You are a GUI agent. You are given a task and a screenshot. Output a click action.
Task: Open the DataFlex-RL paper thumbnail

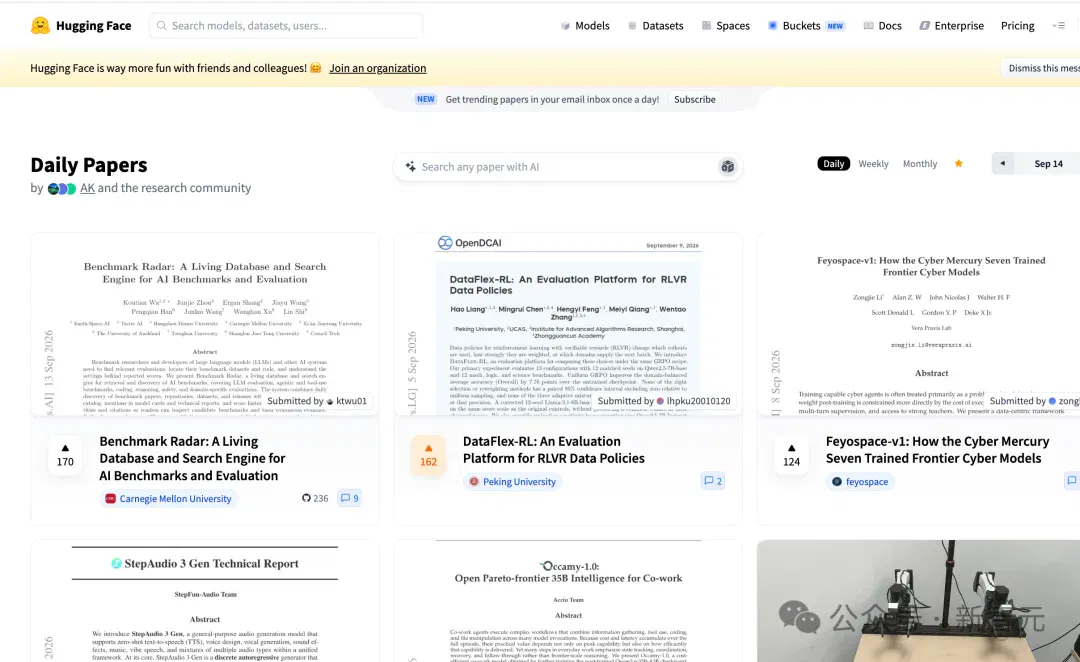568,324
